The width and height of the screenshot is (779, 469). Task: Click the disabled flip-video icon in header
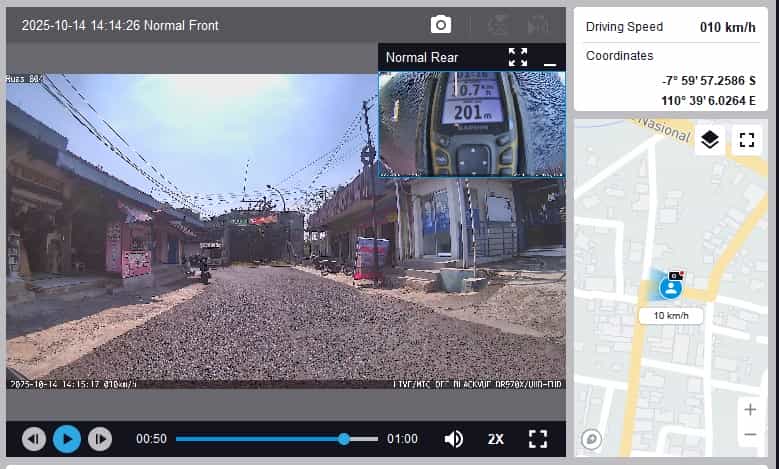pyautogui.click(x=538, y=25)
